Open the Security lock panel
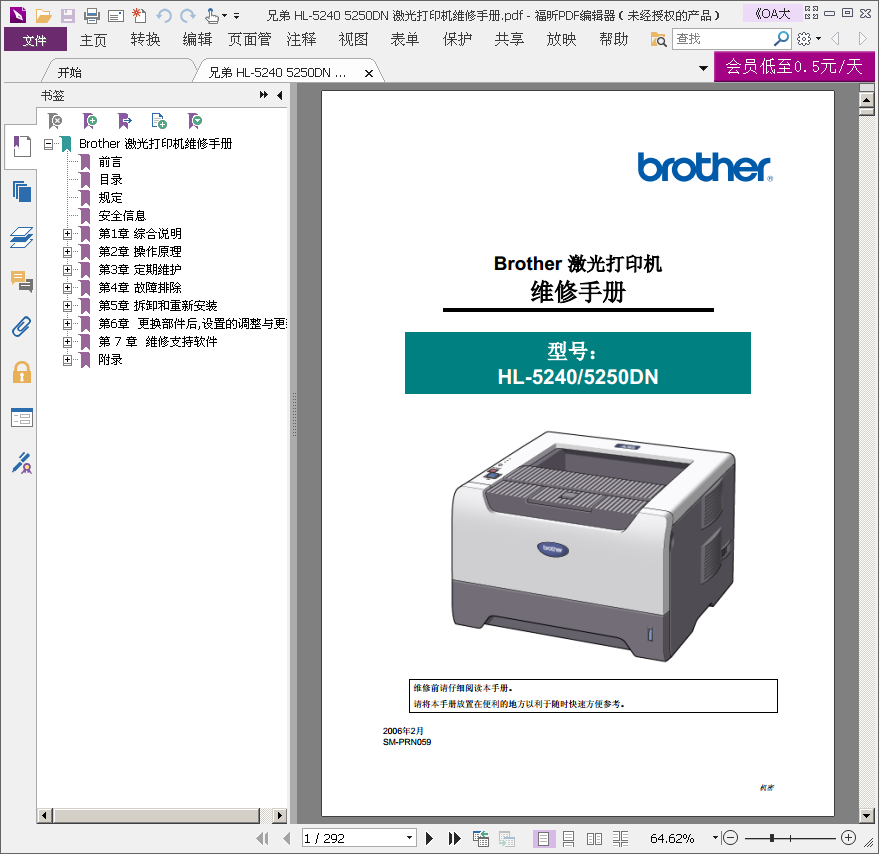The height and width of the screenshot is (854, 879). (x=22, y=372)
